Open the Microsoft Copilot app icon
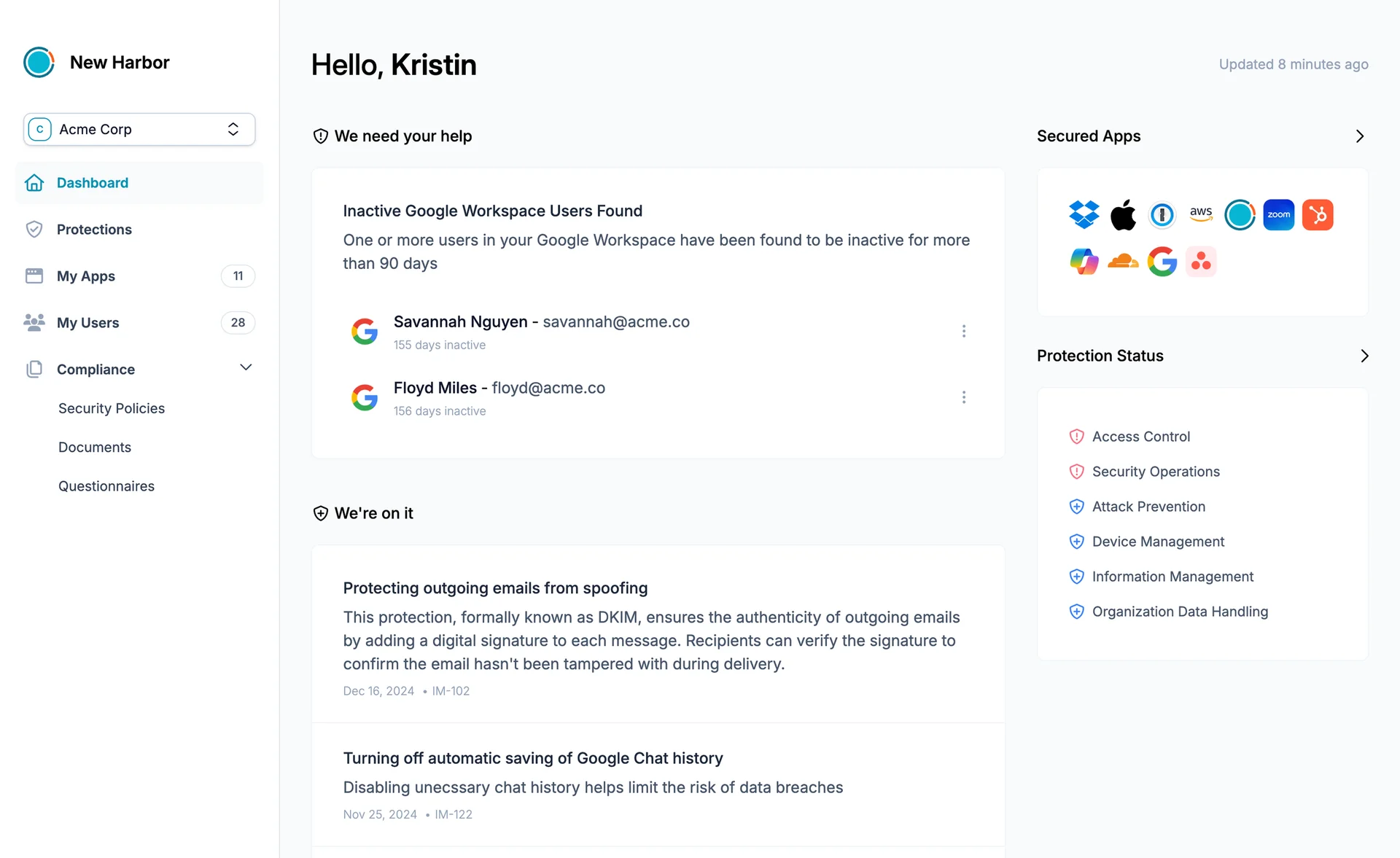The height and width of the screenshot is (858, 1400). pyautogui.click(x=1084, y=261)
